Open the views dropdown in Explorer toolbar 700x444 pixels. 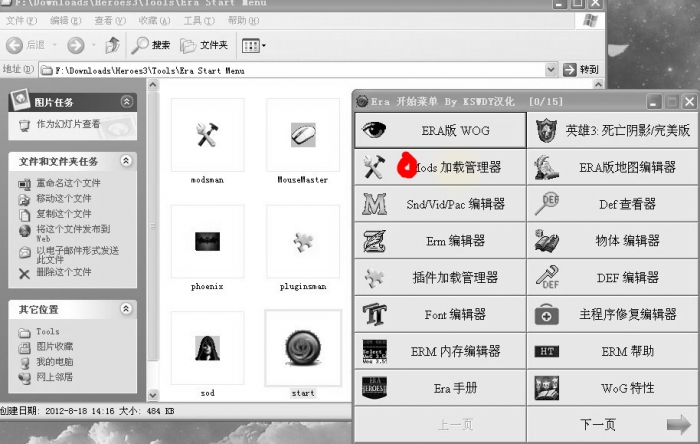(253, 46)
